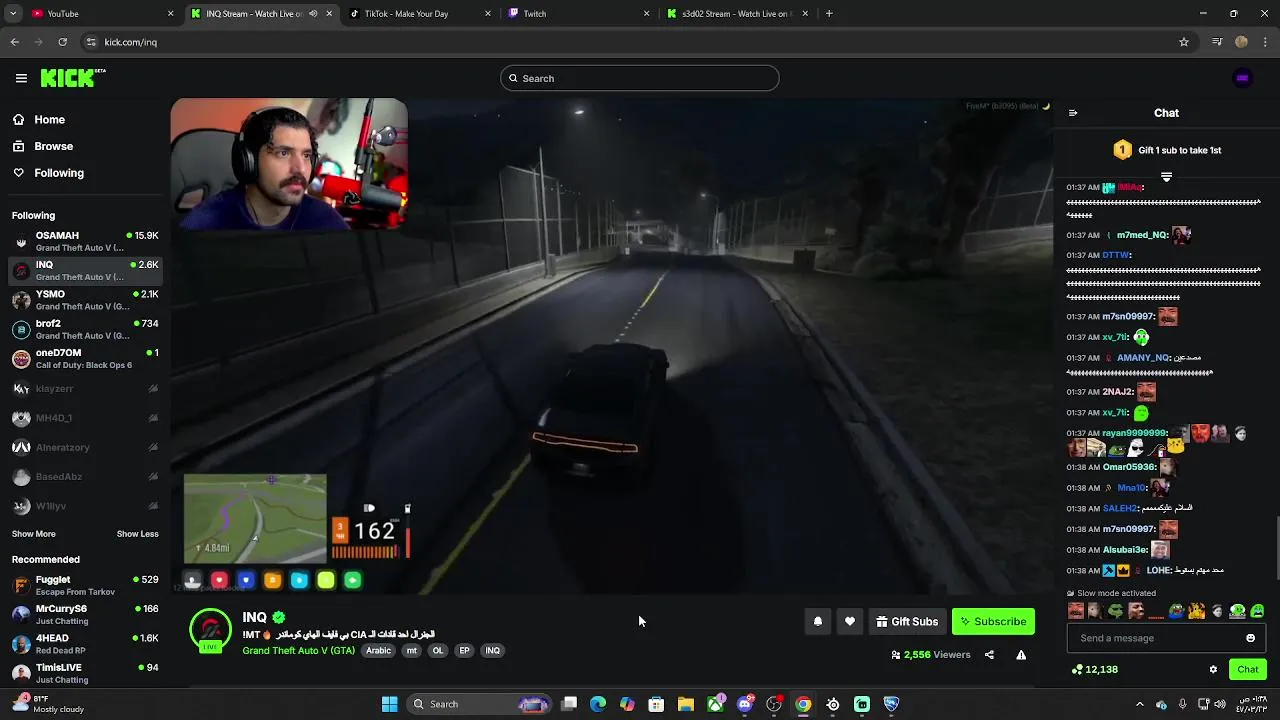Switch to Twitch browser tab
Viewport: 1280px width, 720px height.
click(x=578, y=14)
